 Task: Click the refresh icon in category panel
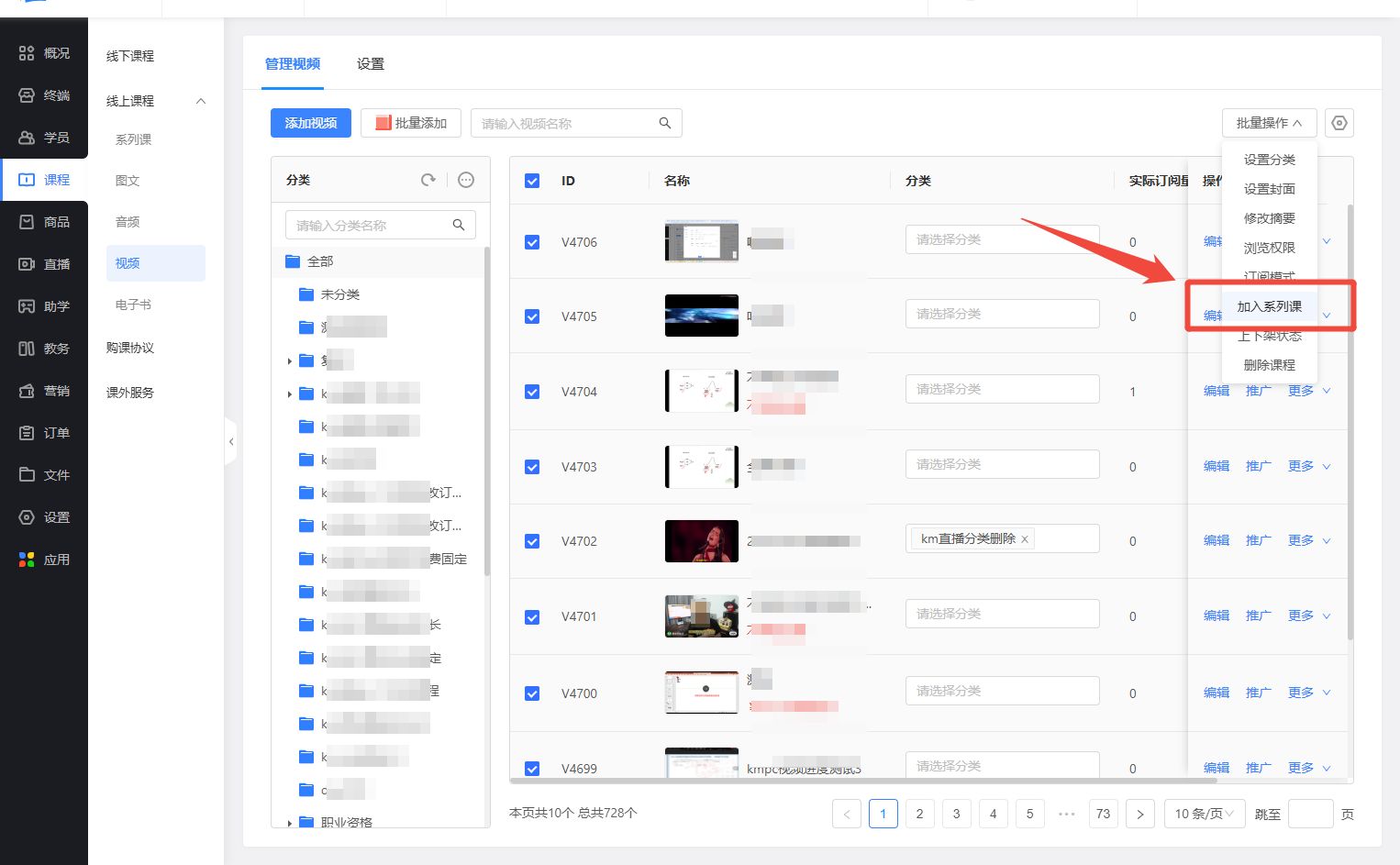tap(428, 180)
